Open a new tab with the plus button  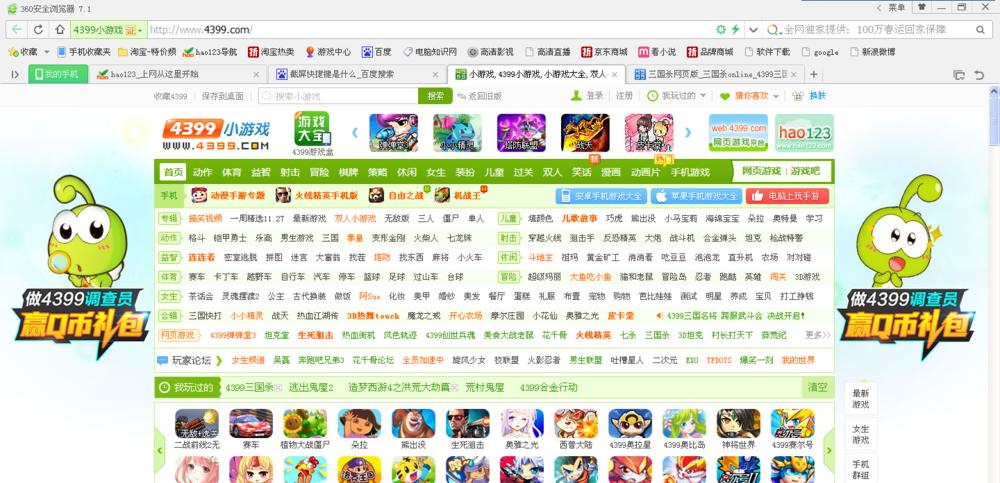pyautogui.click(x=813, y=74)
